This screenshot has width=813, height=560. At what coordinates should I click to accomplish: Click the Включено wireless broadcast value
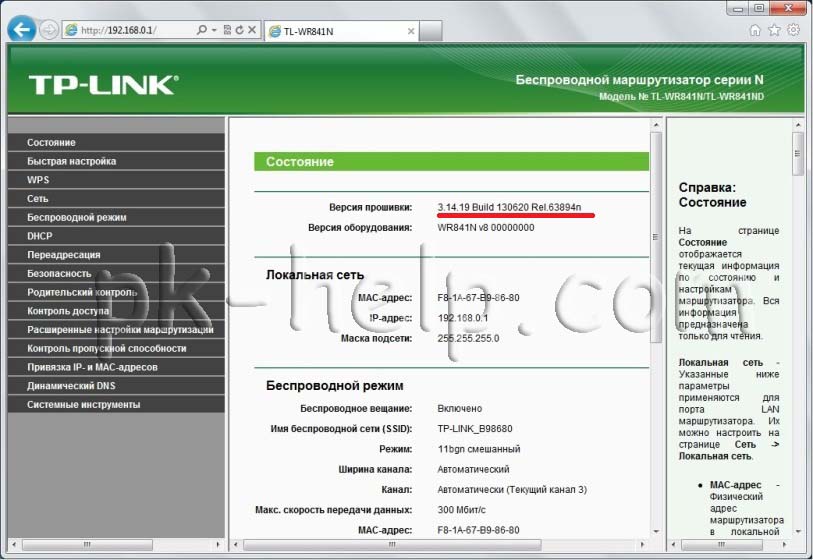(459, 408)
